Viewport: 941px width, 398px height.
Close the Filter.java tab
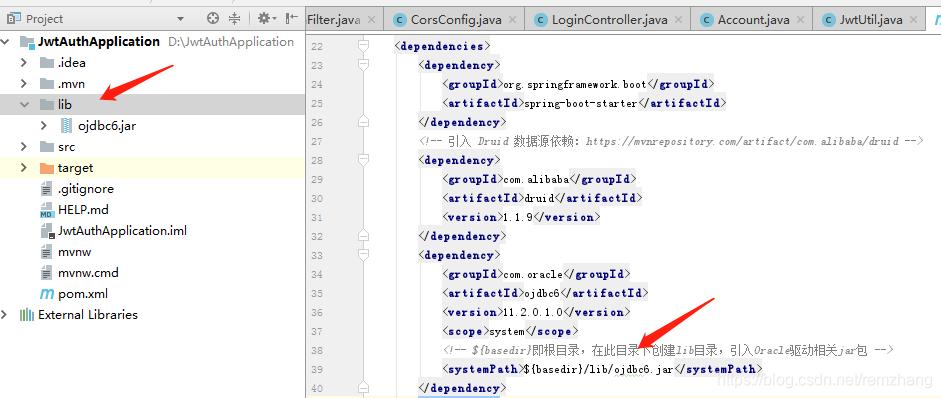[x=371, y=20]
